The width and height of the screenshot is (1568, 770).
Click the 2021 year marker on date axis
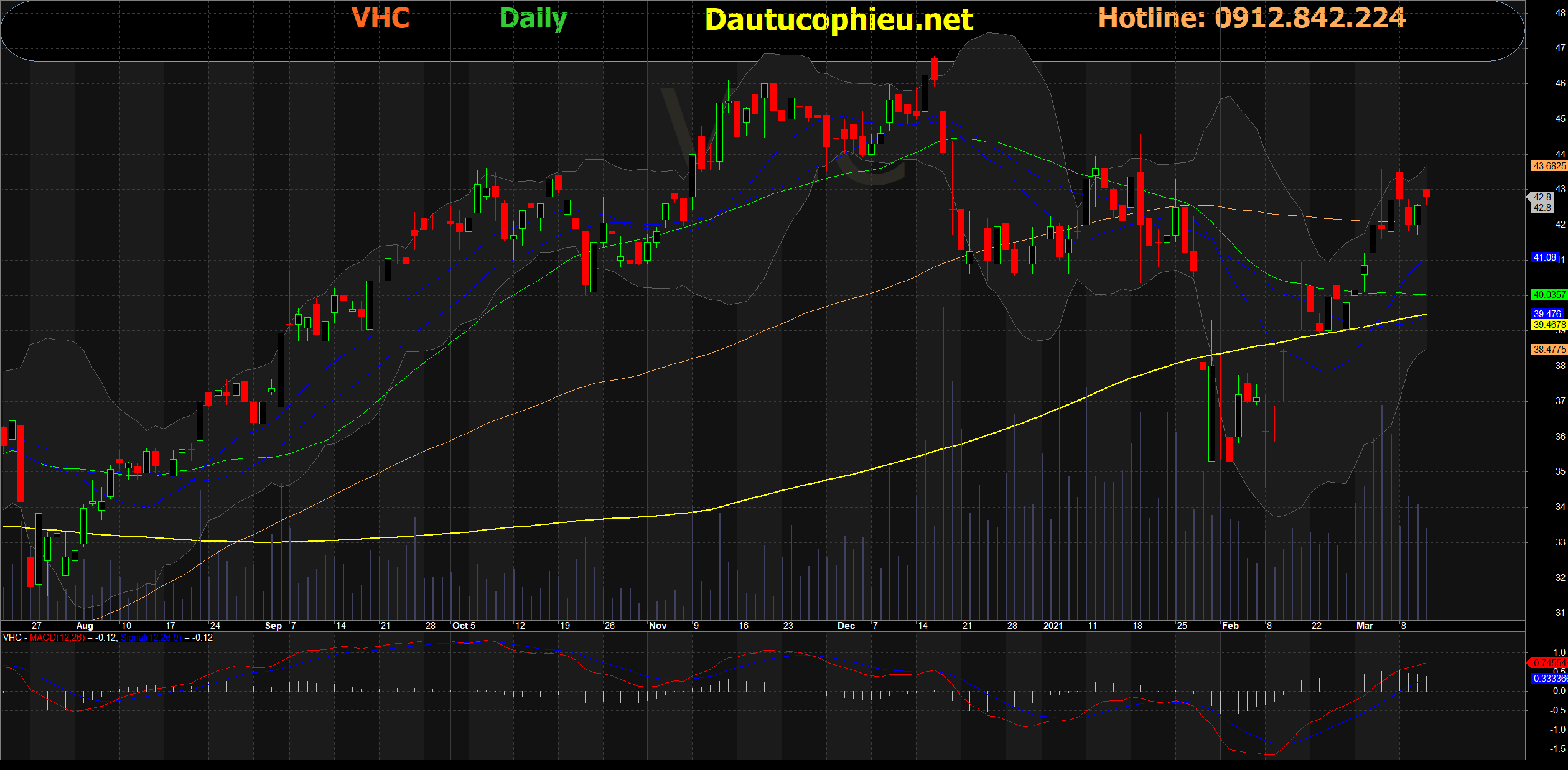coord(1053,626)
